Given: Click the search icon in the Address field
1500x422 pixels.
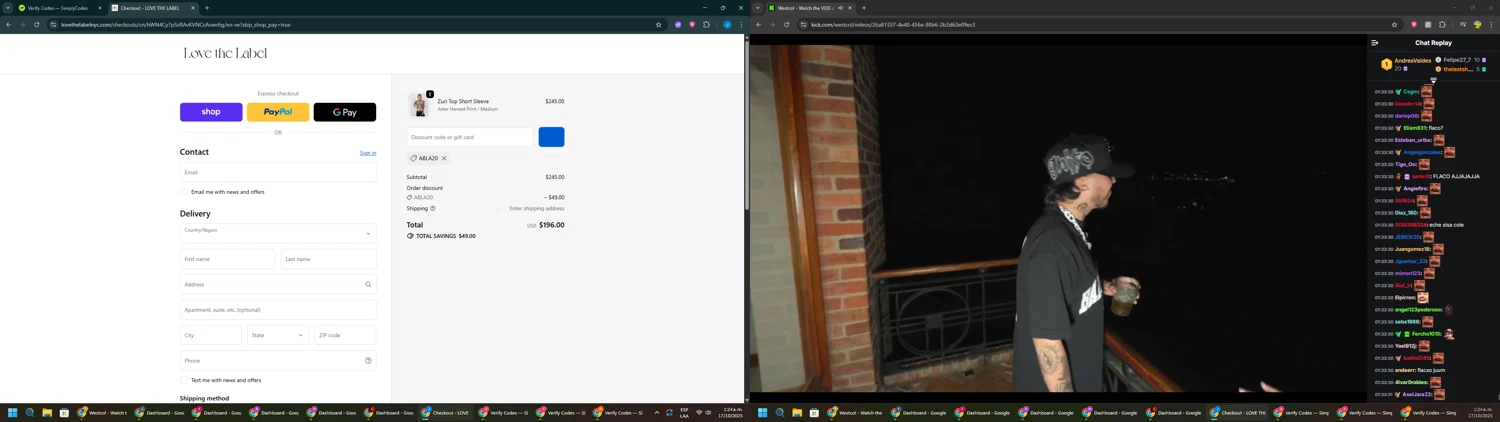Looking at the screenshot, I should tap(368, 284).
